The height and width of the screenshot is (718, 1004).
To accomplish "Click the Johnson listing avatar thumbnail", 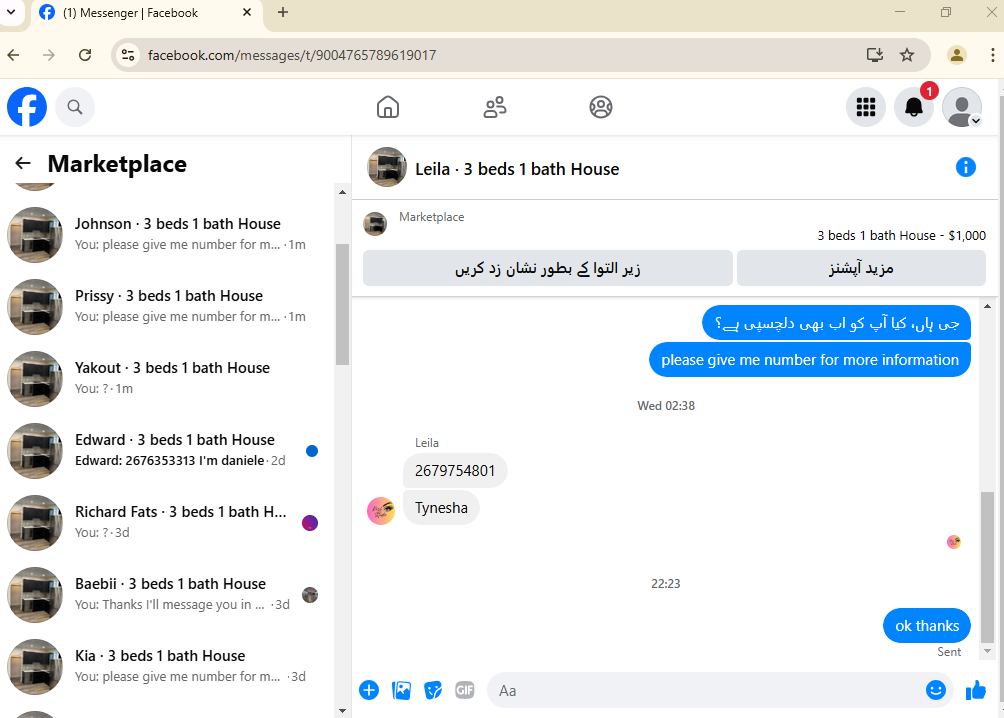I will pos(35,234).
